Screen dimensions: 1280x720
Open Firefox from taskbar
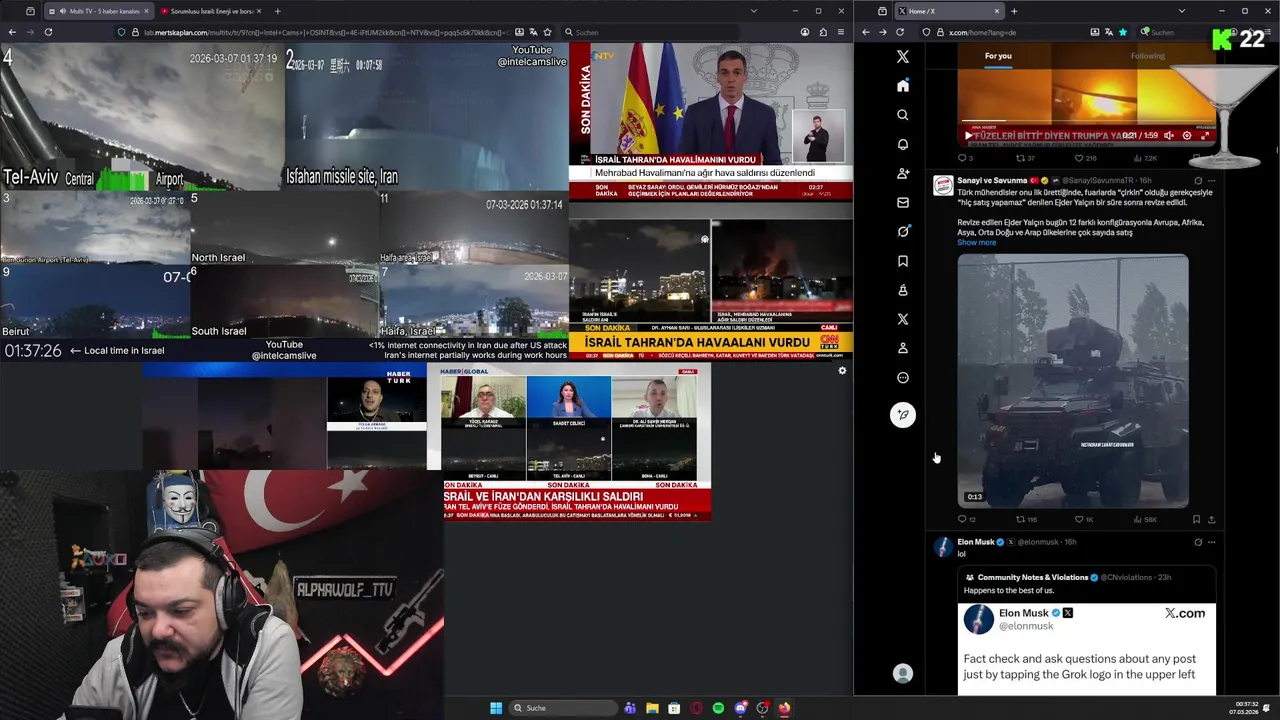[784, 708]
